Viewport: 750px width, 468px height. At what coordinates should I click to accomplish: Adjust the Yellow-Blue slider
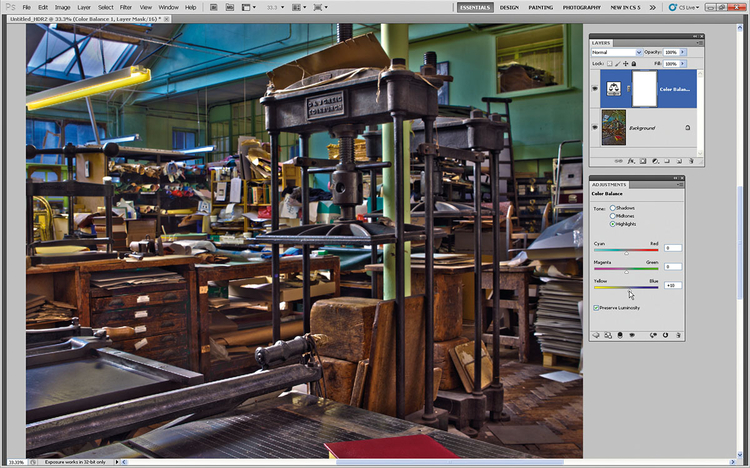[630, 289]
